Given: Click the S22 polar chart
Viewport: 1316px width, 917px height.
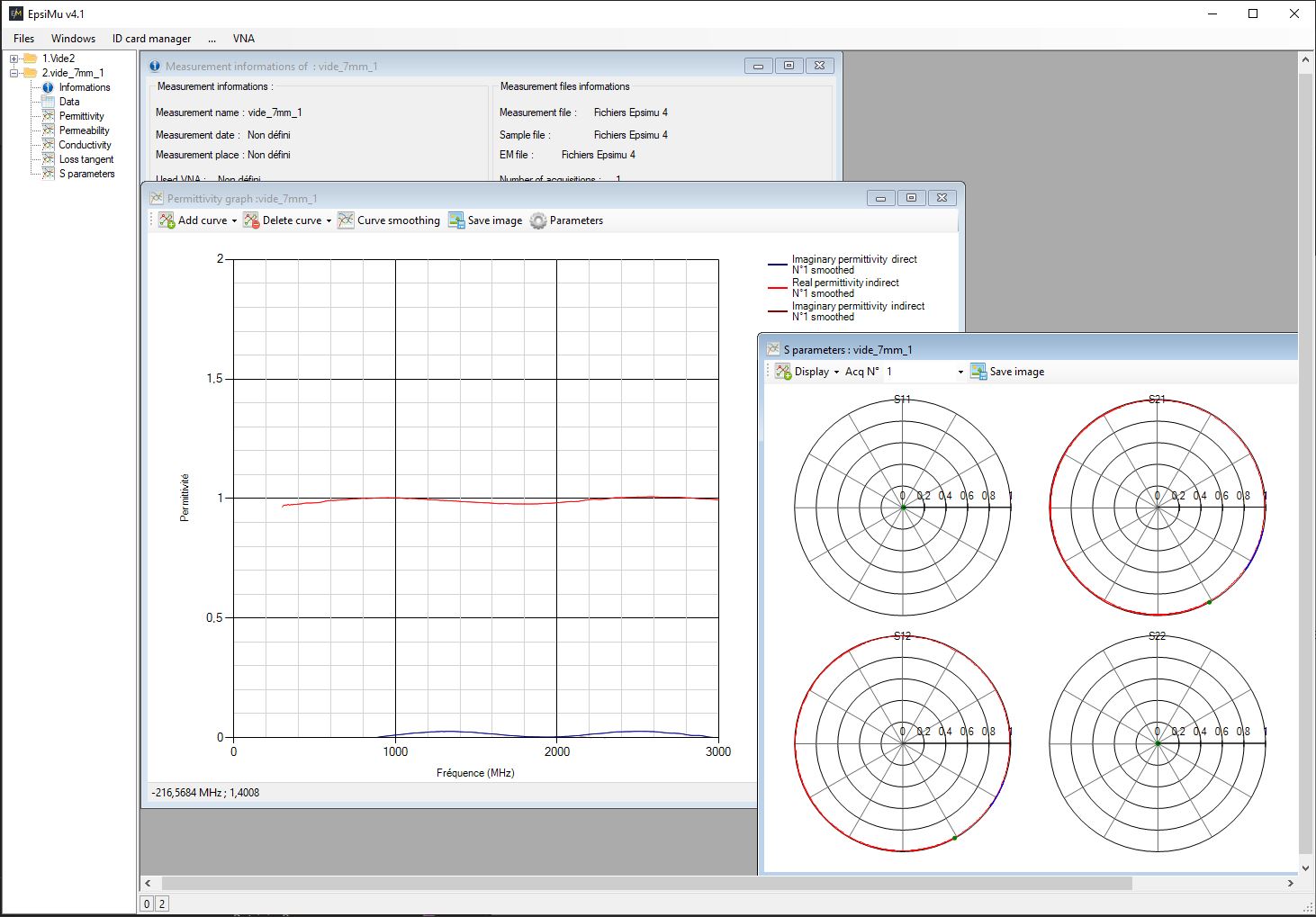Looking at the screenshot, I should coord(1158,743).
